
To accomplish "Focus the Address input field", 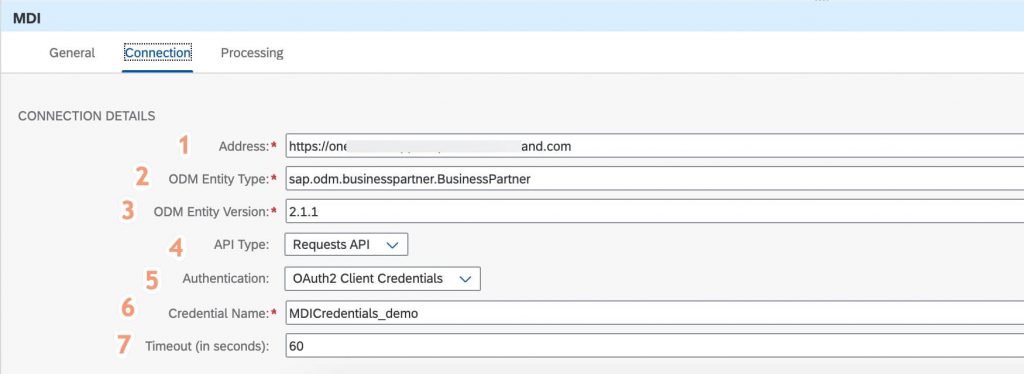I will [x=654, y=146].
